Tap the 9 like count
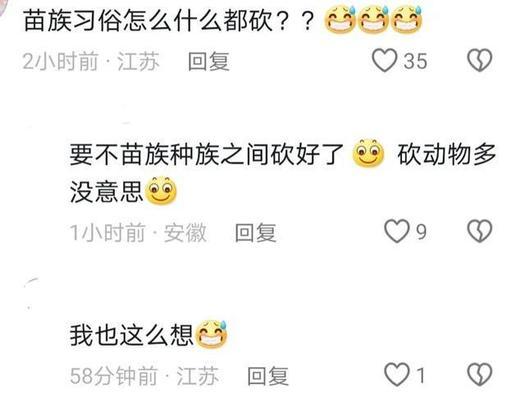The width and height of the screenshot is (525, 400). pos(421,232)
